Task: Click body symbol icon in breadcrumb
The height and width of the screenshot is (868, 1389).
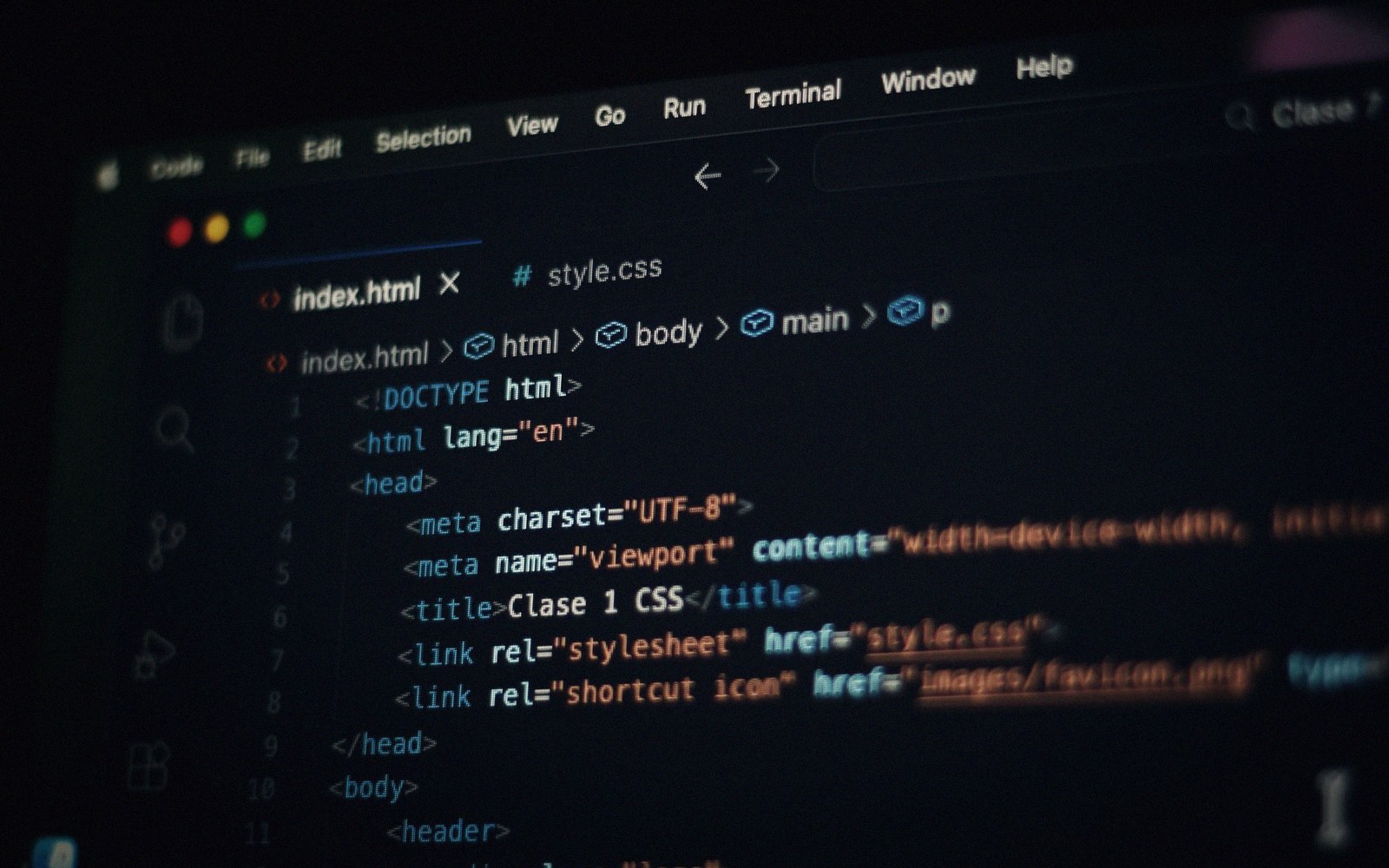Action: (611, 335)
